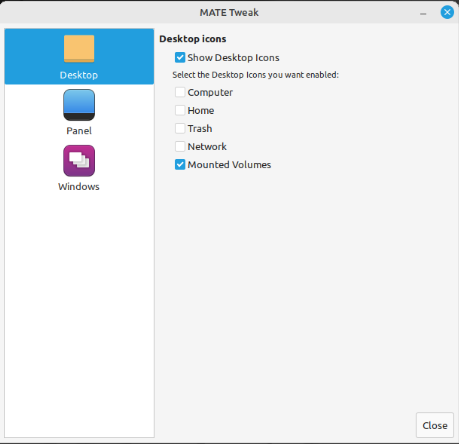The height and width of the screenshot is (444, 459).
Task: Click the Desktop icons heading
Action: pyautogui.click(x=193, y=39)
